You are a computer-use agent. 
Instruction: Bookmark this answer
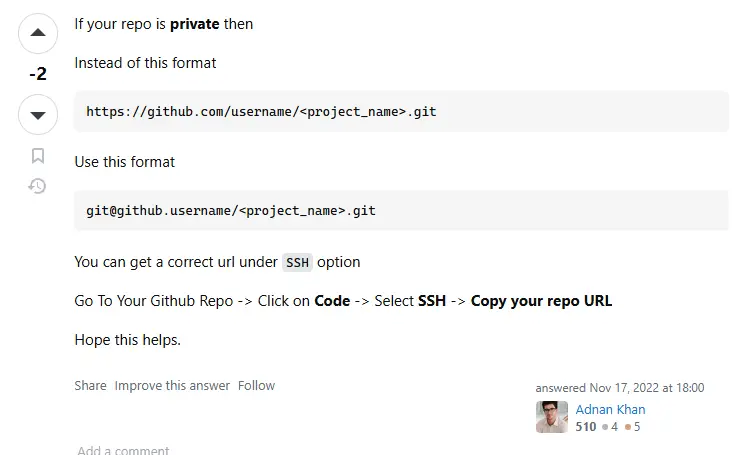point(38,155)
